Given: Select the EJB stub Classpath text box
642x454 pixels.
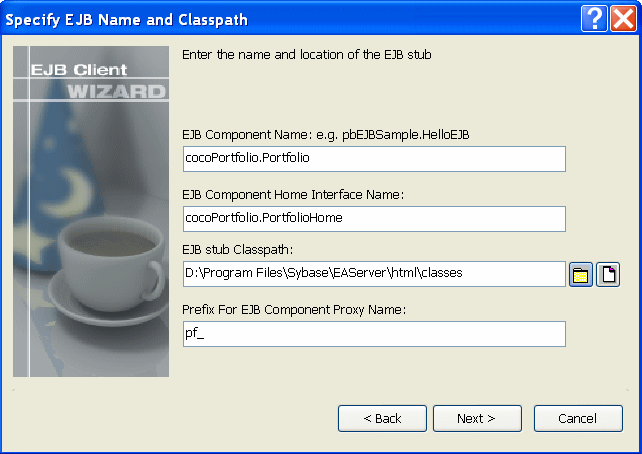Looking at the screenshot, I should (374, 274).
